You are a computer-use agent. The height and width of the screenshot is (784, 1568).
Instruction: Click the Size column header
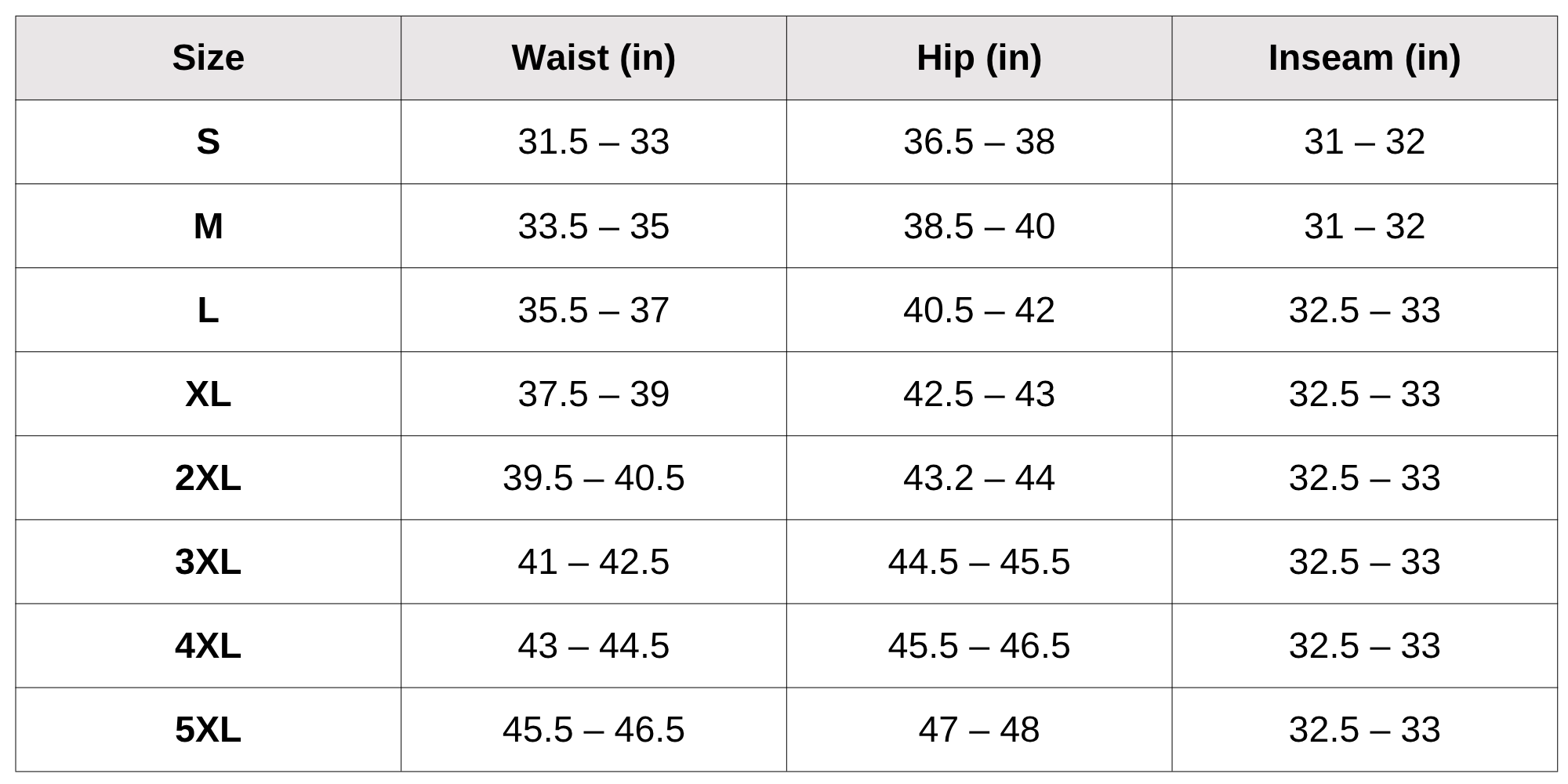(x=208, y=58)
